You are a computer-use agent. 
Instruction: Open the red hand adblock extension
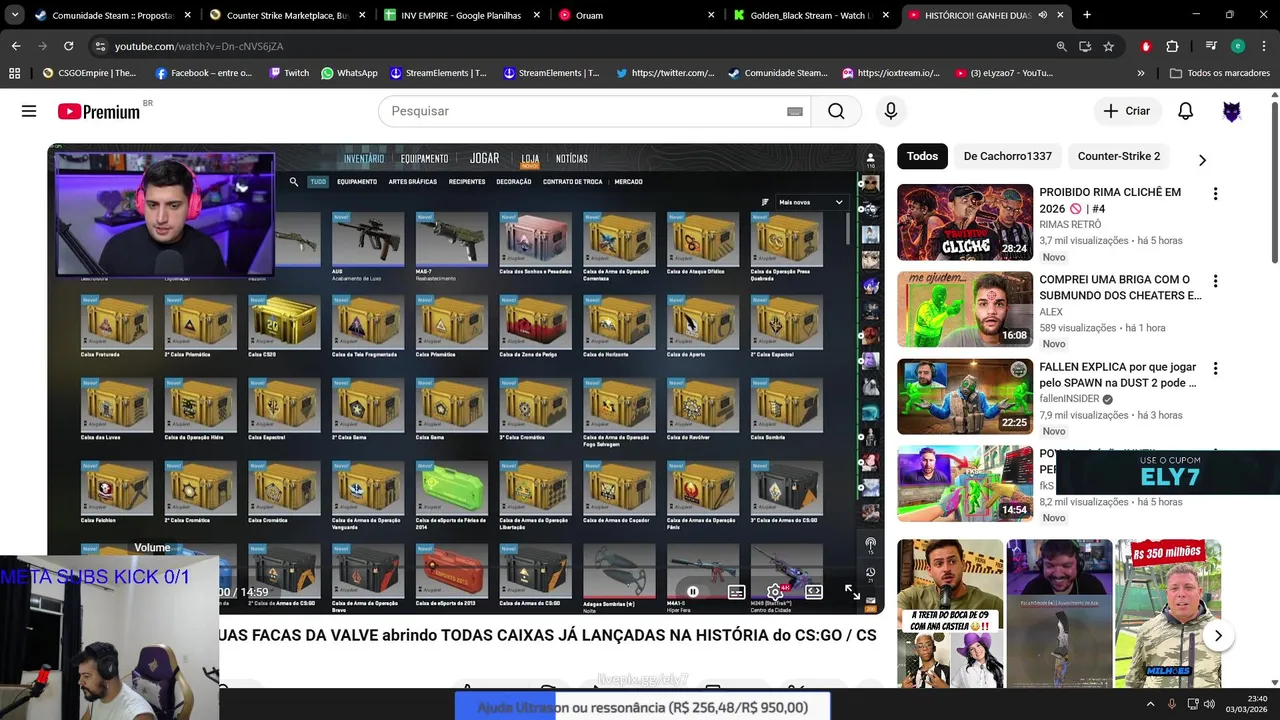point(1146,46)
